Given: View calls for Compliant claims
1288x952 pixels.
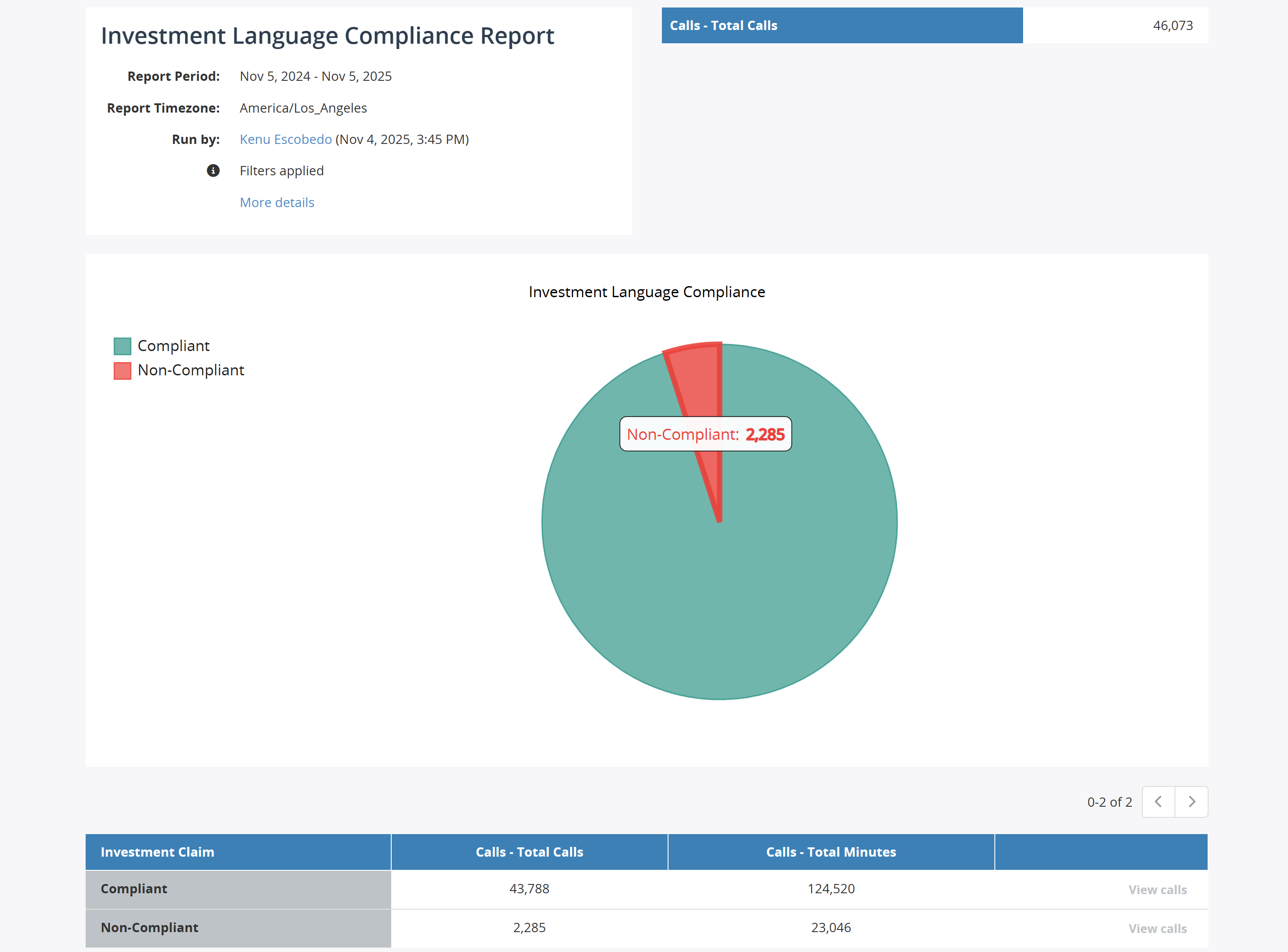Looking at the screenshot, I should pos(1157,889).
